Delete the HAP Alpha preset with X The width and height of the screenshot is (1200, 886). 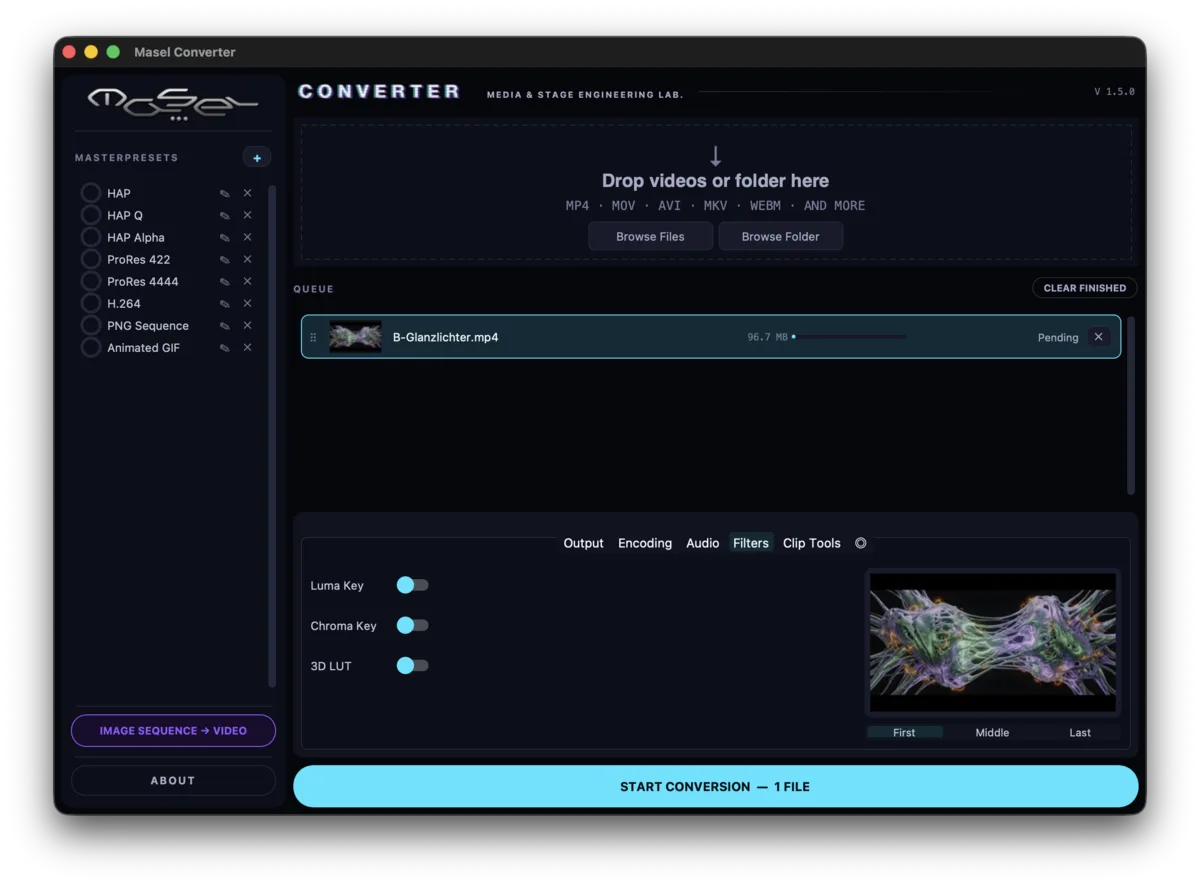[x=247, y=237]
